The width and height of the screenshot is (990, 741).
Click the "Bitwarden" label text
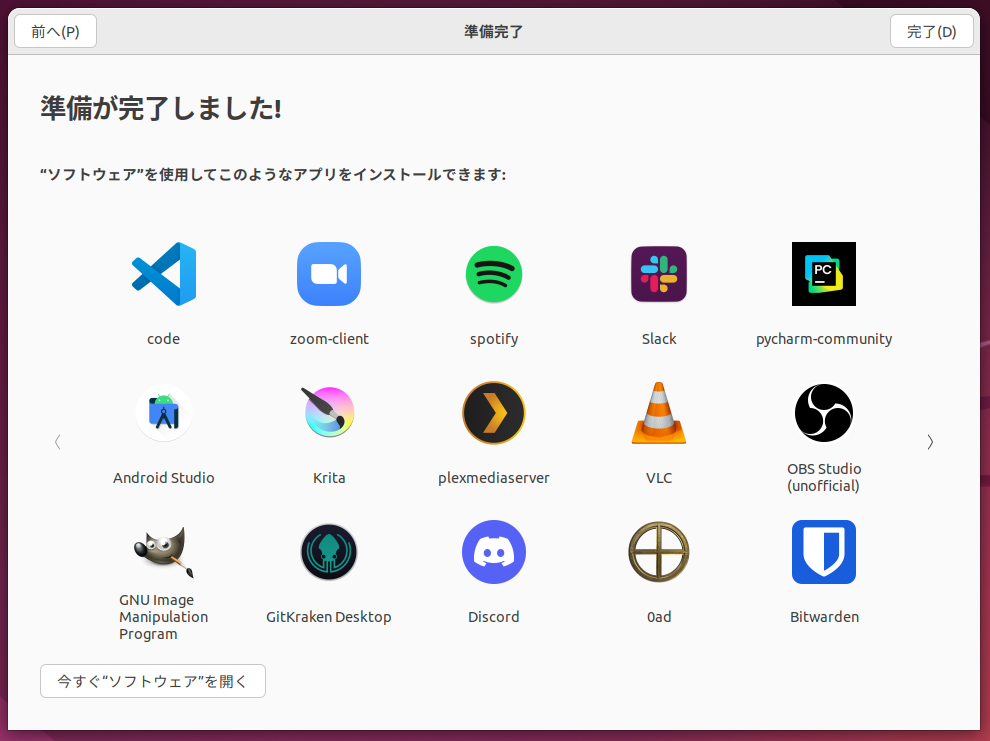(x=824, y=617)
